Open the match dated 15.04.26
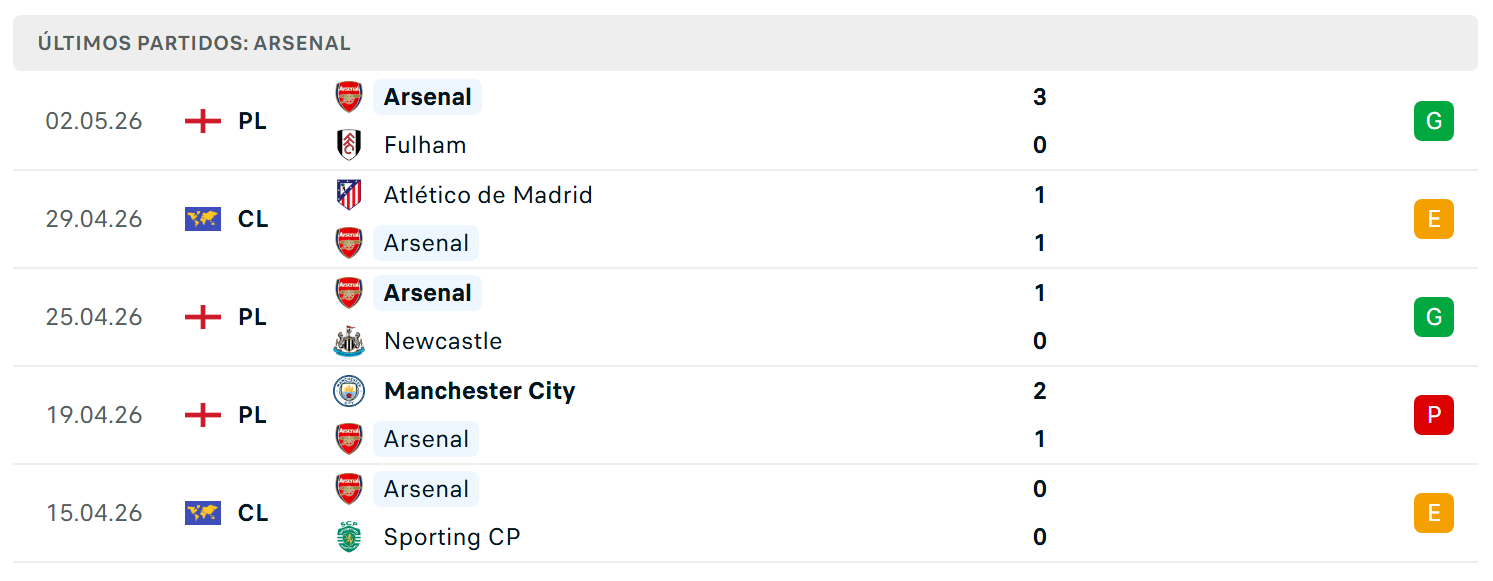Viewport: 1493px width, 581px height. pyautogui.click(x=745, y=513)
